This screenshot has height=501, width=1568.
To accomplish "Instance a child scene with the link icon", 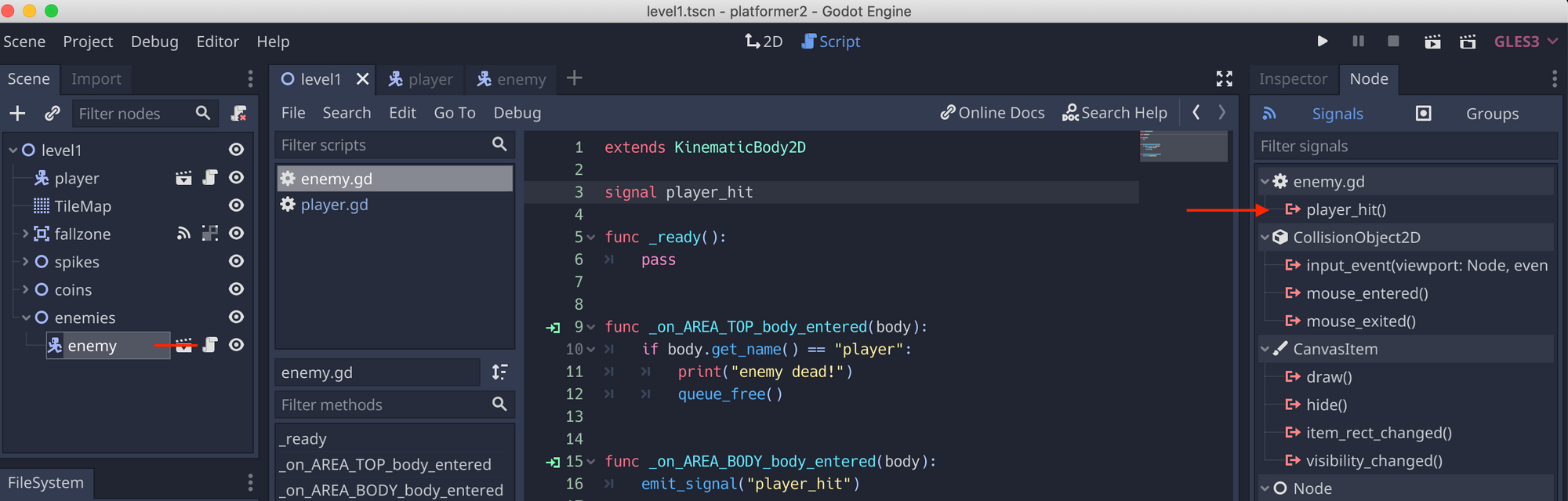I will 53,114.
